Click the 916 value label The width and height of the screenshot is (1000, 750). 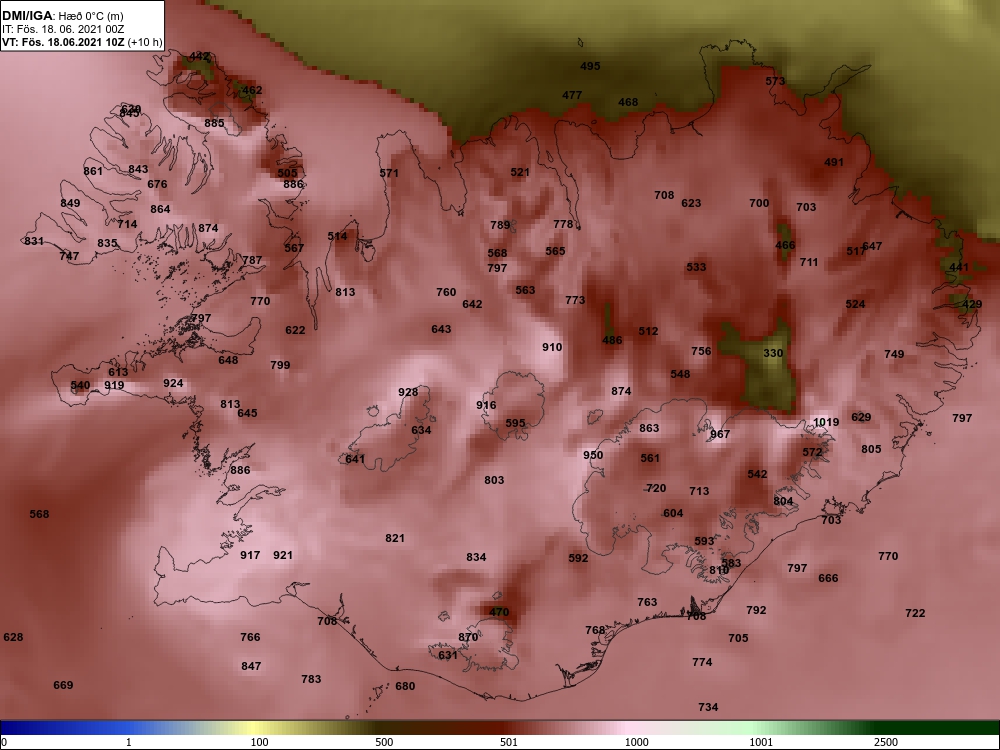(x=486, y=405)
